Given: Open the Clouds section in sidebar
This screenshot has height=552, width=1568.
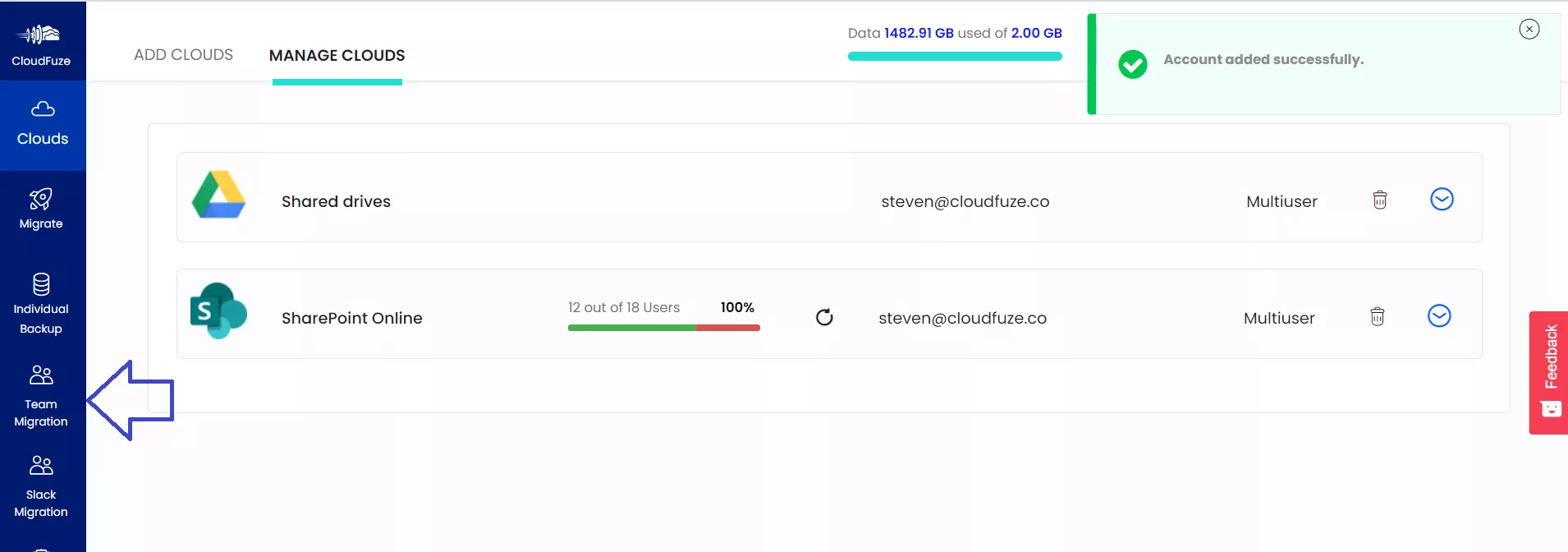Looking at the screenshot, I should pyautogui.click(x=43, y=125).
